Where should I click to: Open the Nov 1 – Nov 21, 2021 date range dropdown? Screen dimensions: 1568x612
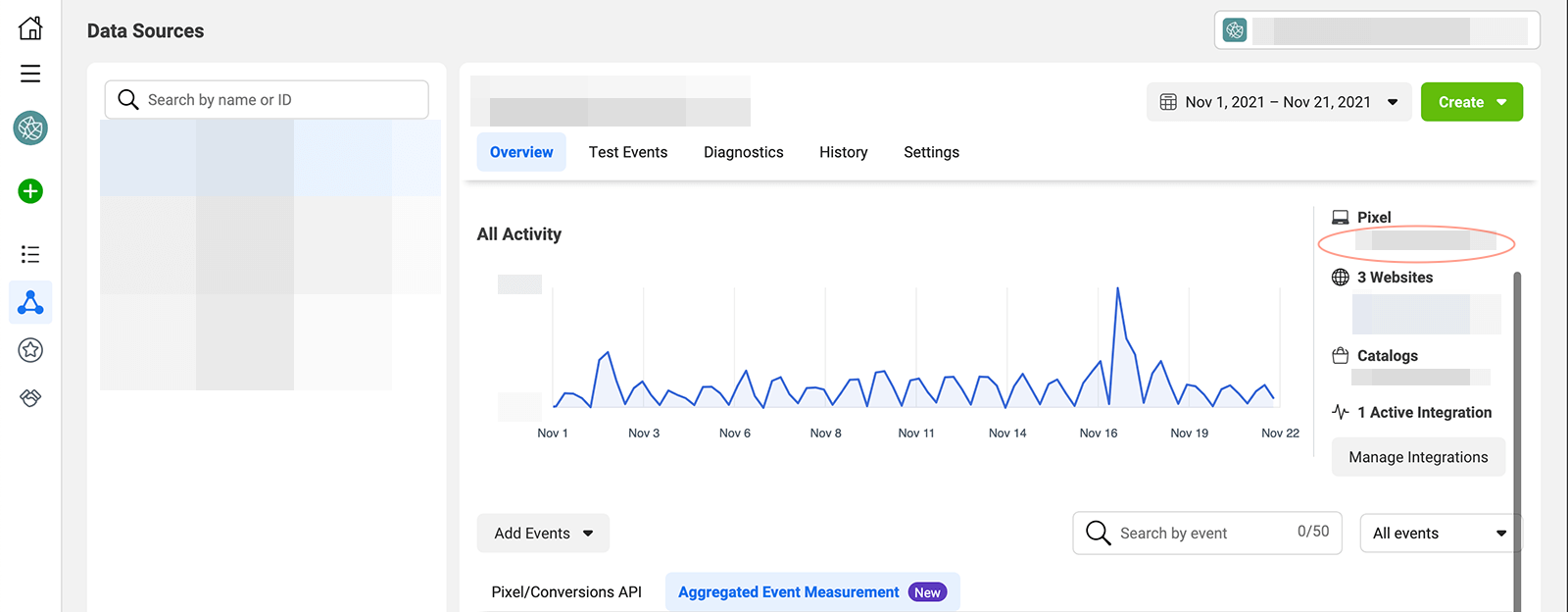click(x=1279, y=102)
